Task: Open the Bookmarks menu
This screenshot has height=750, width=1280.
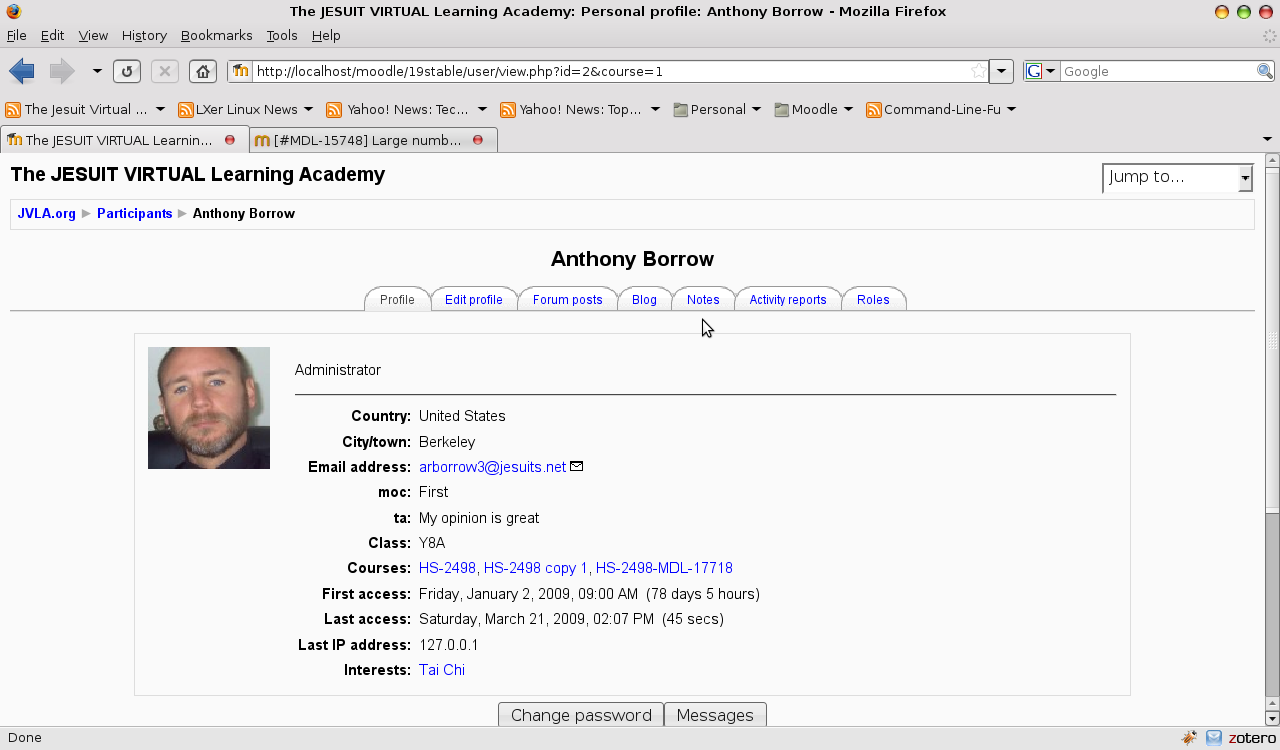Action: (x=216, y=35)
